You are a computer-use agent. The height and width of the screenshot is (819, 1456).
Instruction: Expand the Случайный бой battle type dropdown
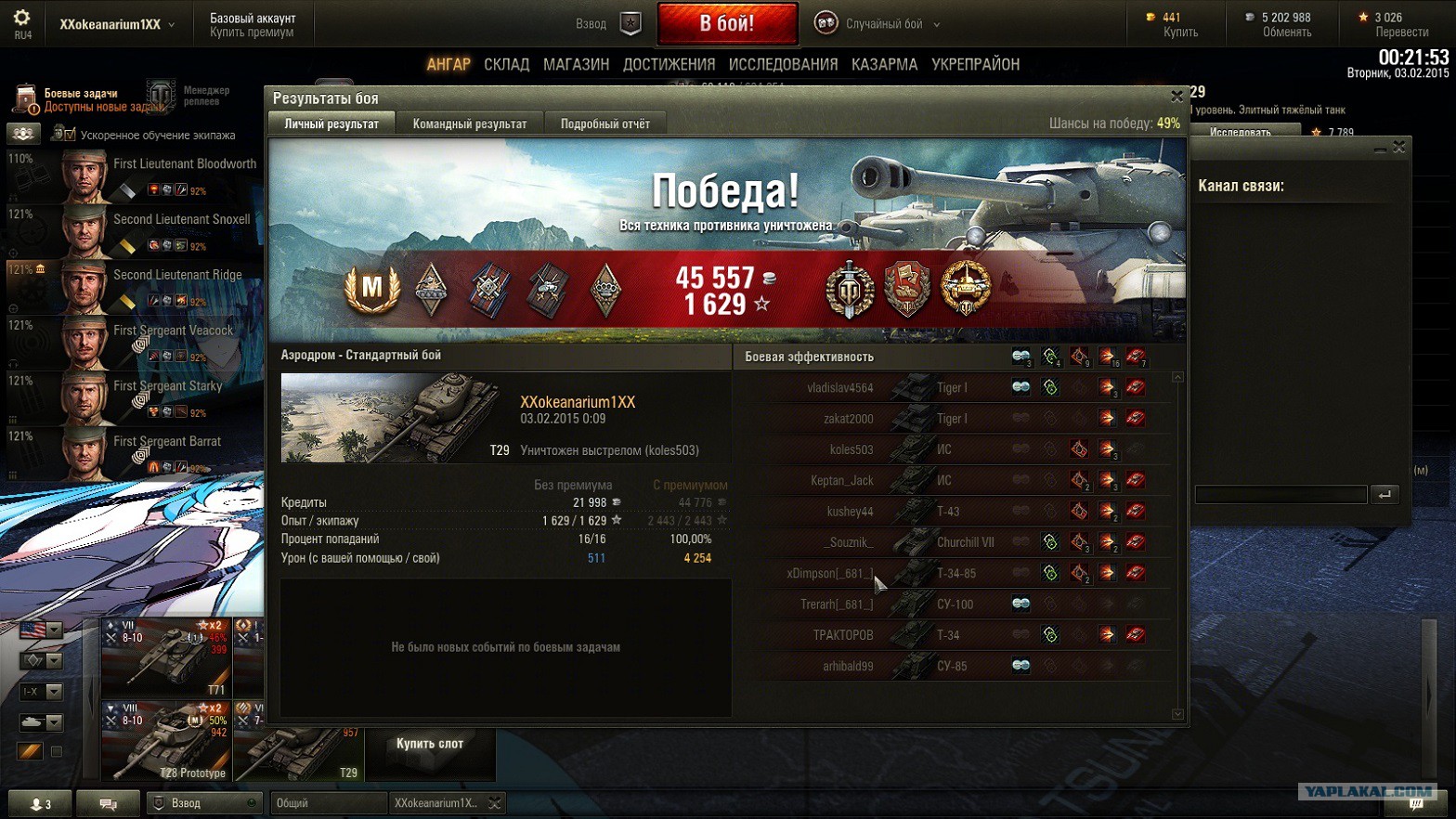[936, 25]
